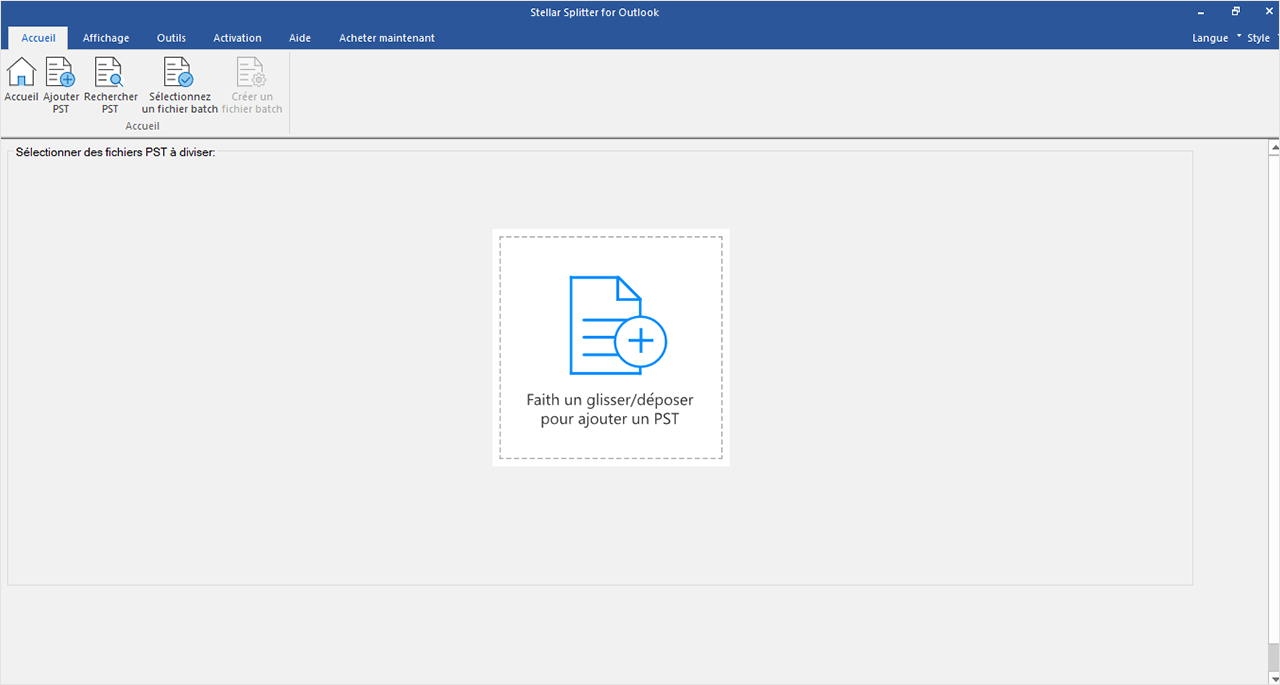Open the Outils tab

click(171, 38)
